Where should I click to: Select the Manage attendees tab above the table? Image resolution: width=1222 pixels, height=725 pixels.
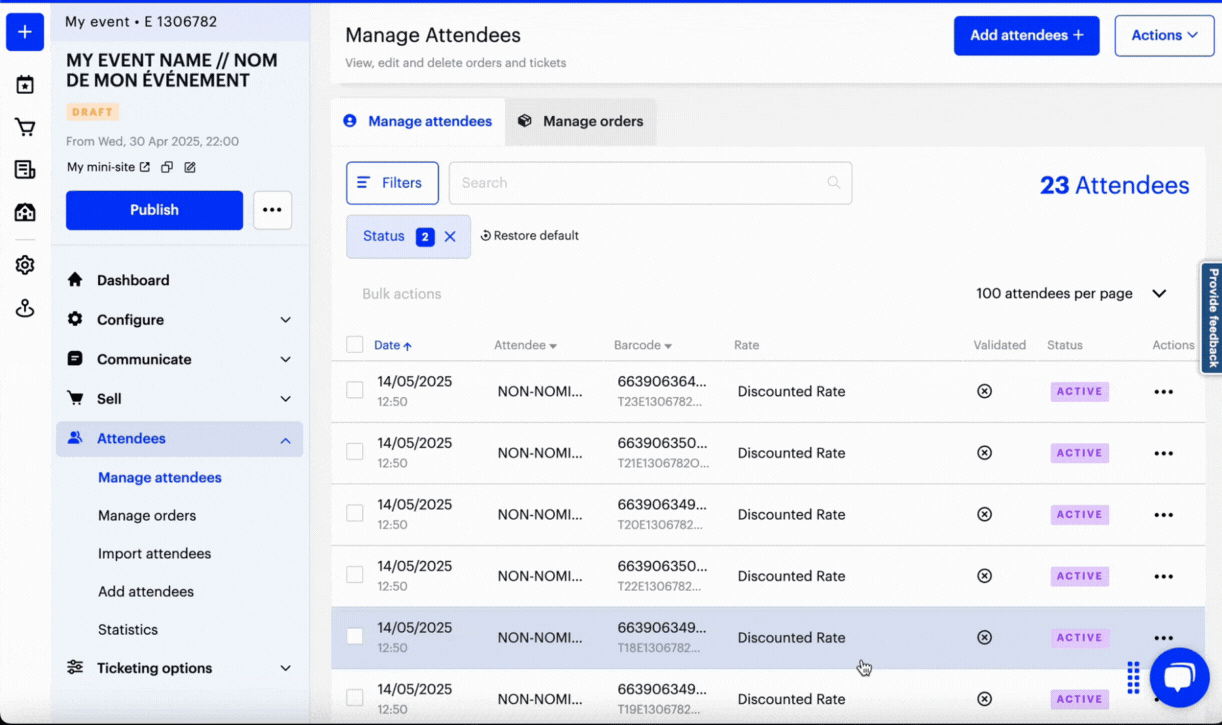[418, 121]
